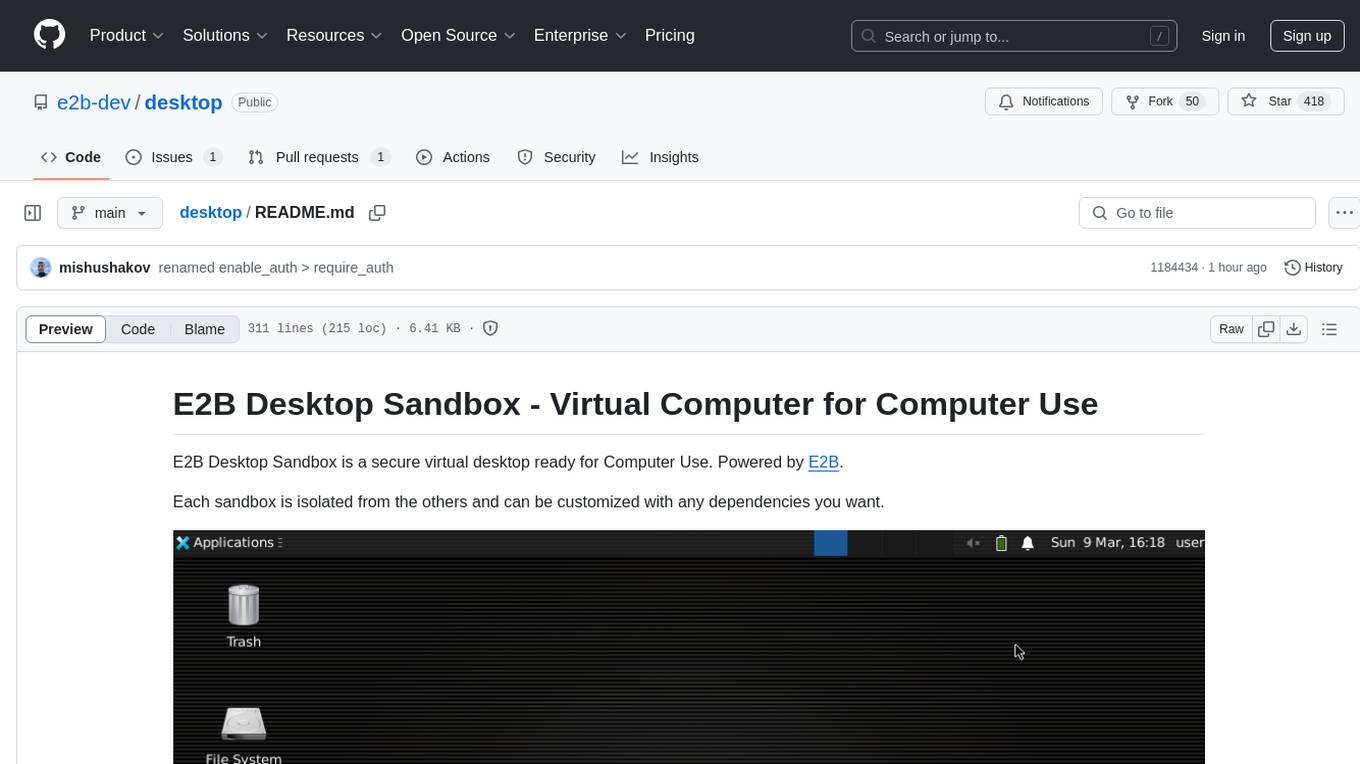Expand the Resources menu
The image size is (1360, 764).
point(334,35)
